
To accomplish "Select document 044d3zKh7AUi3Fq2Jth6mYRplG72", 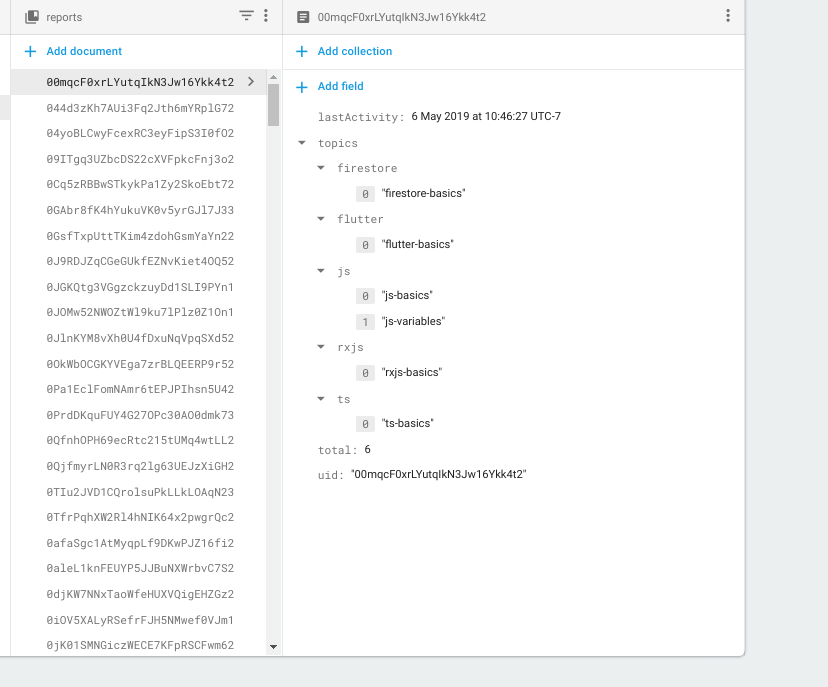I will pyautogui.click(x=140, y=108).
